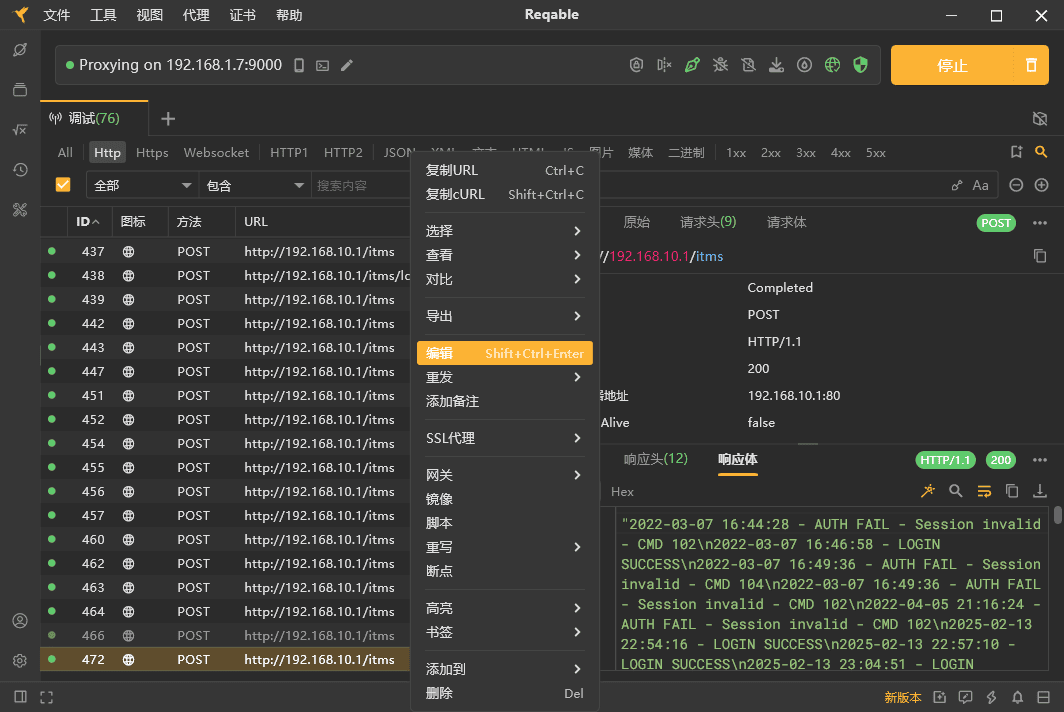
Task: Open the history clock icon in left sidebar
Action: [19, 169]
